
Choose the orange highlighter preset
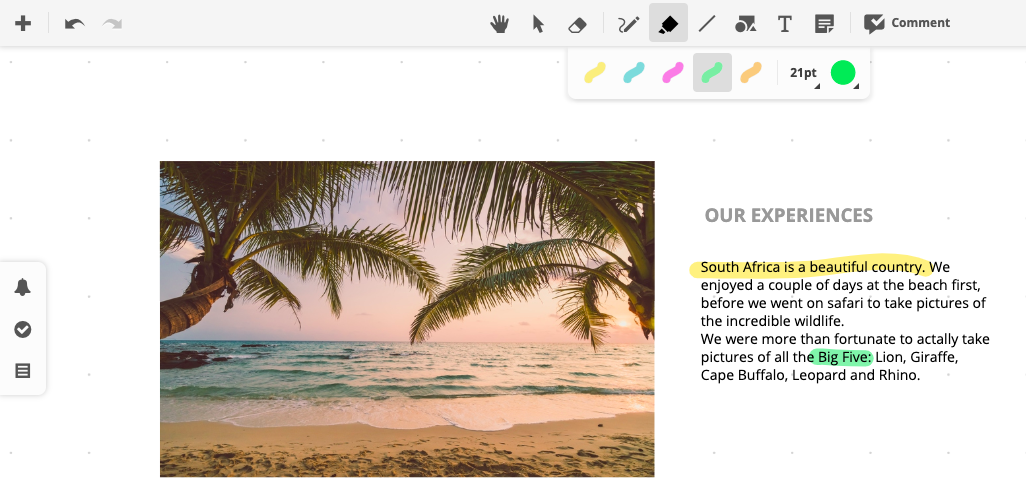[x=751, y=73]
